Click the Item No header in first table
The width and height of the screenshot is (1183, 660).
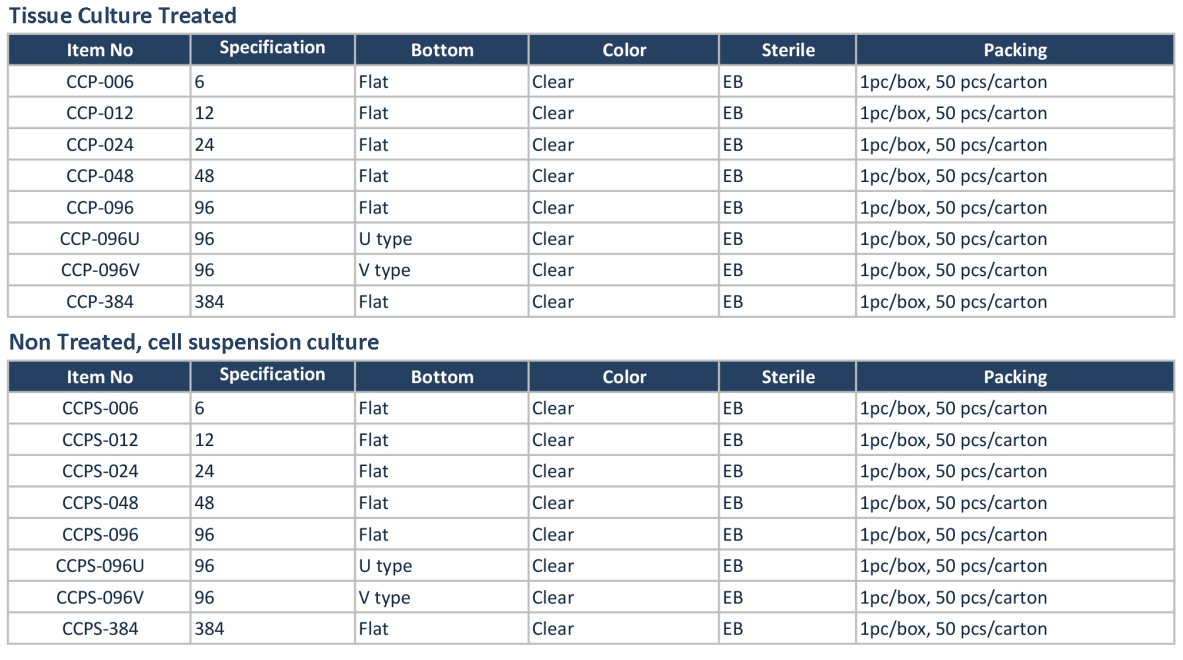(x=100, y=50)
